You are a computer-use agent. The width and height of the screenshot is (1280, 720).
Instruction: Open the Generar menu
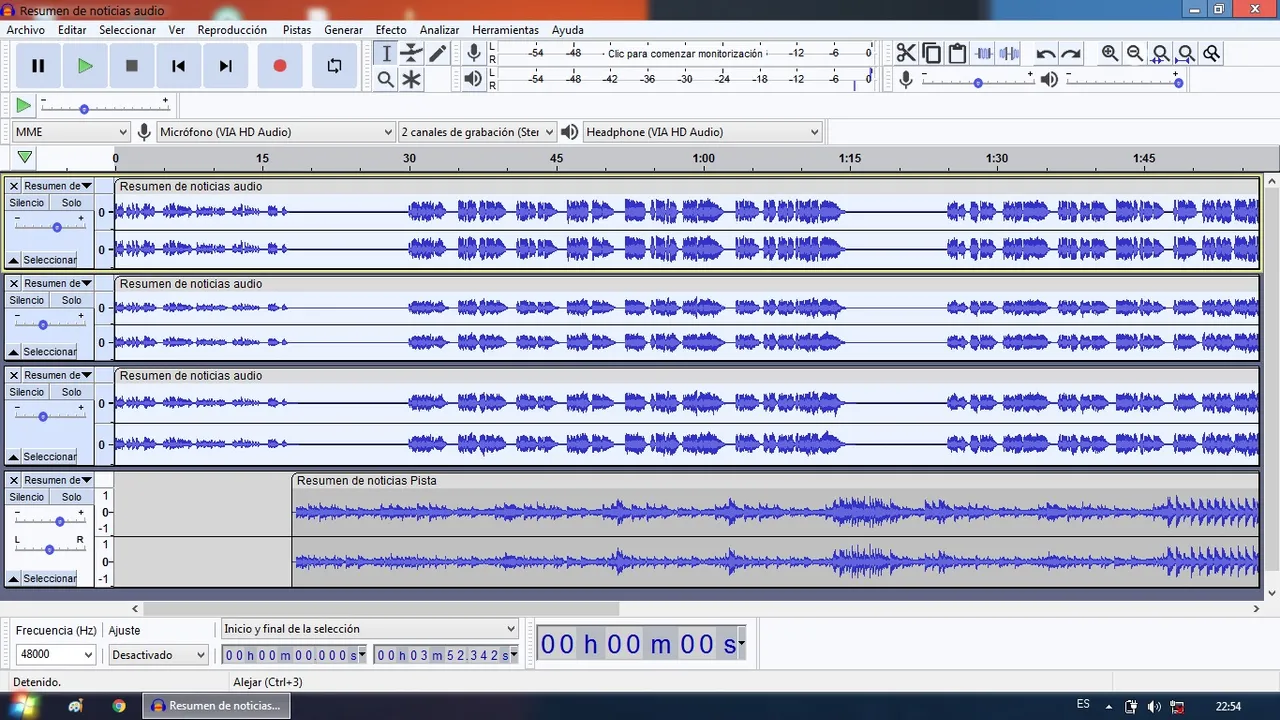click(x=343, y=30)
